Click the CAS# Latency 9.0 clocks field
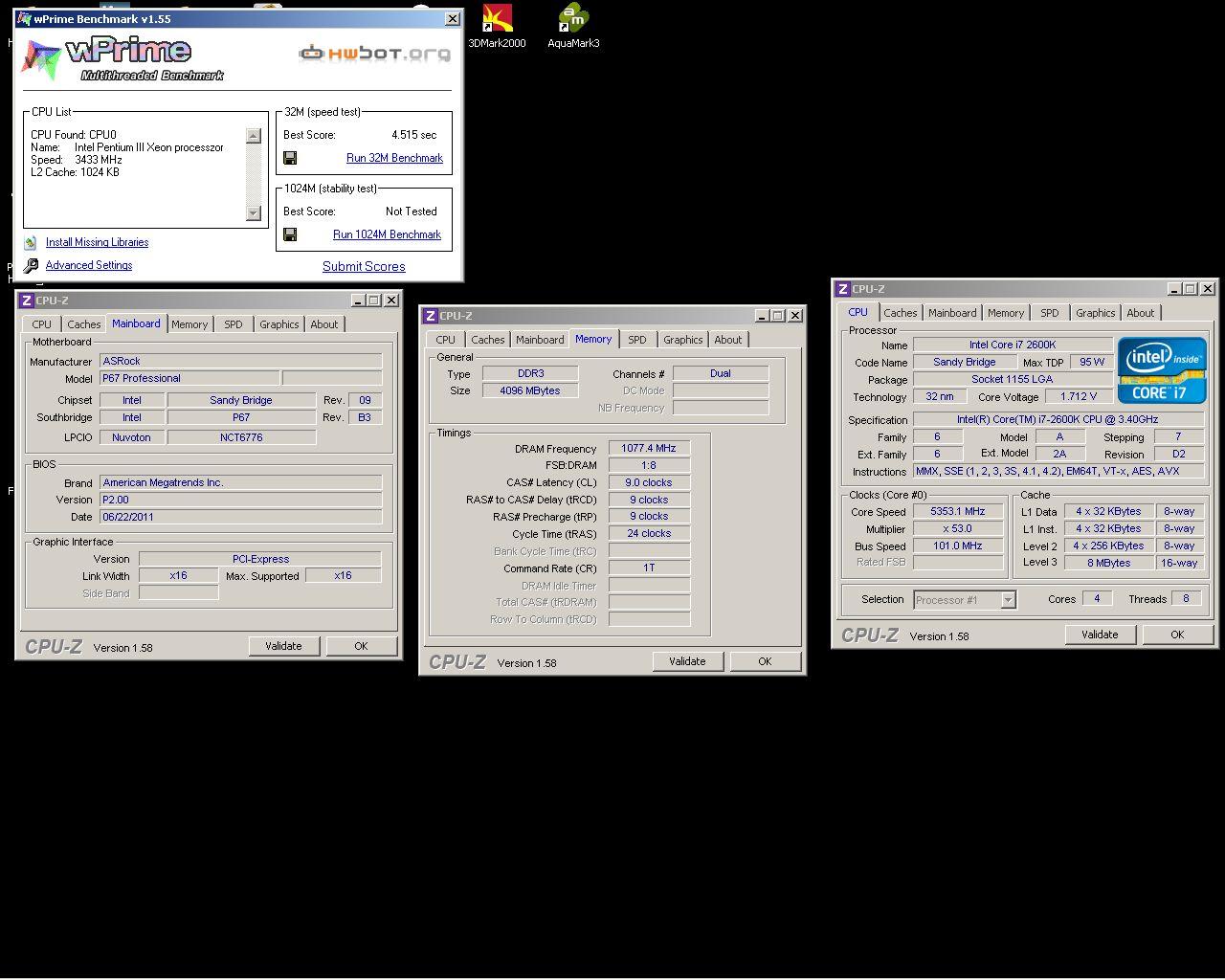The width and height of the screenshot is (1225, 980). click(x=649, y=483)
